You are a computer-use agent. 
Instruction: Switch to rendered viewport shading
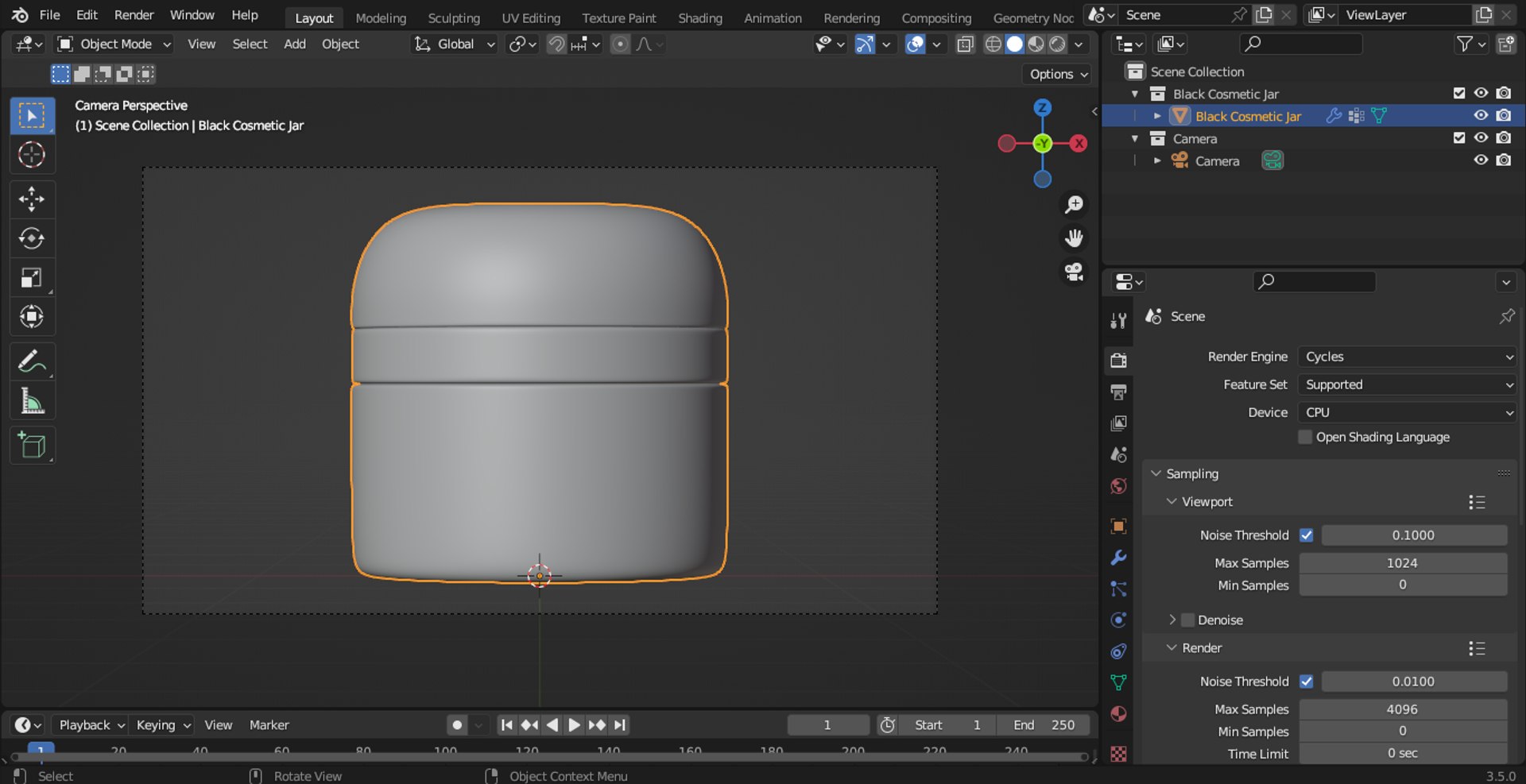(1057, 44)
